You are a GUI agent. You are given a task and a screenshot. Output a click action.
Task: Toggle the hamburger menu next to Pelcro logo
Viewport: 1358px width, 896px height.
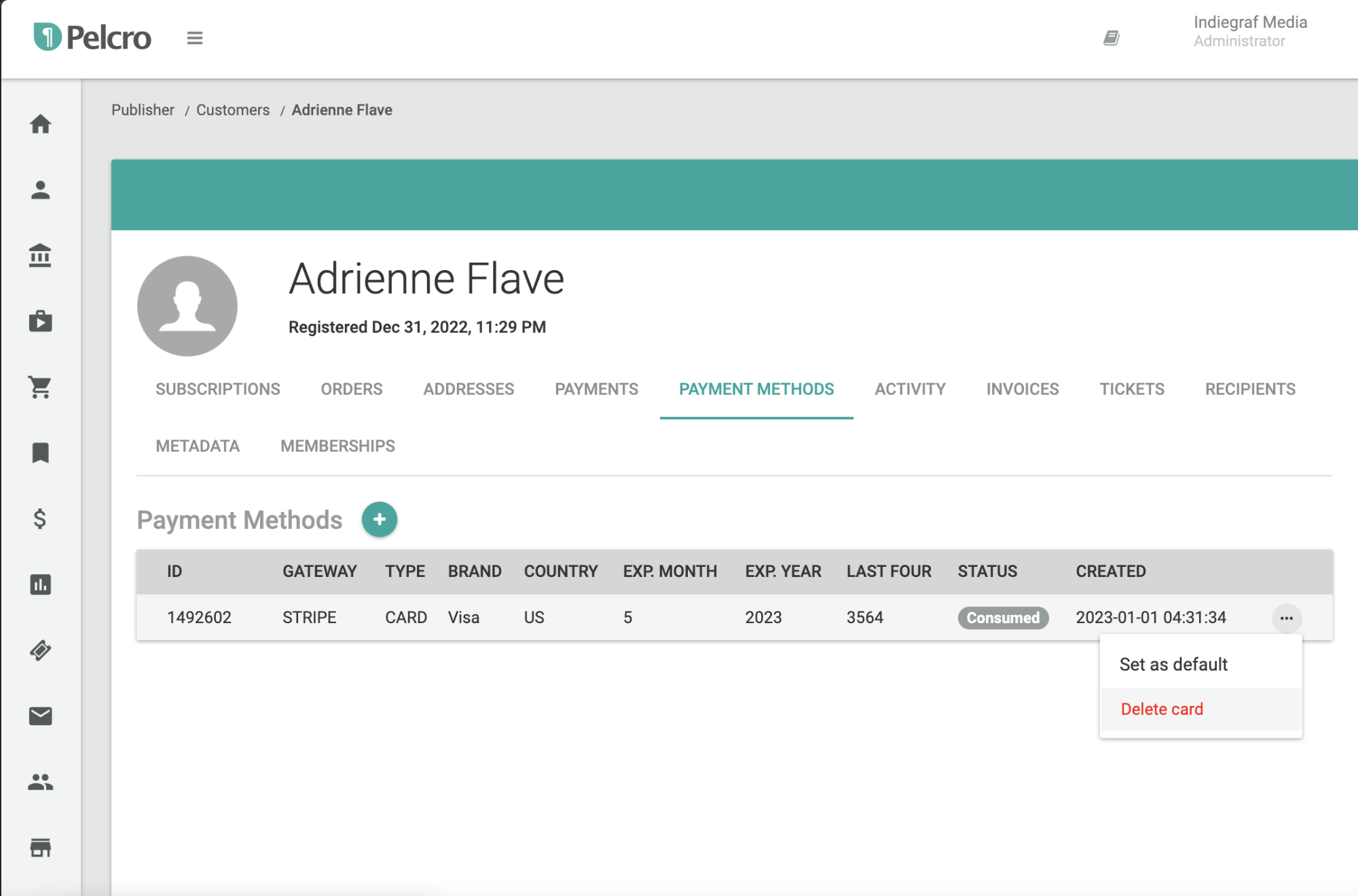[195, 38]
